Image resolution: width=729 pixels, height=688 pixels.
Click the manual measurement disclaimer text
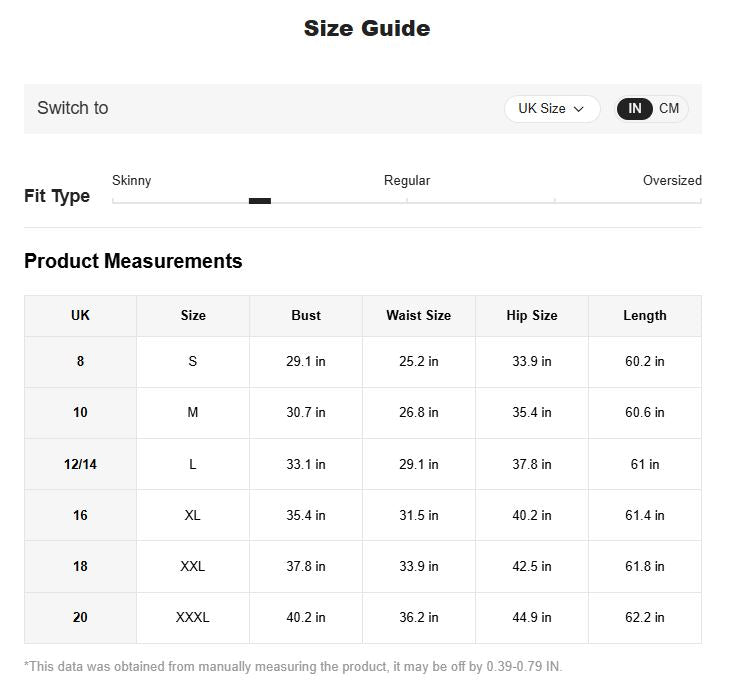tap(293, 666)
